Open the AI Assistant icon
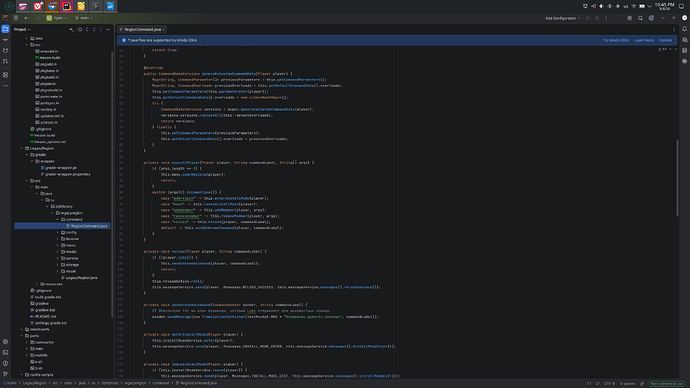 click(x=684, y=40)
